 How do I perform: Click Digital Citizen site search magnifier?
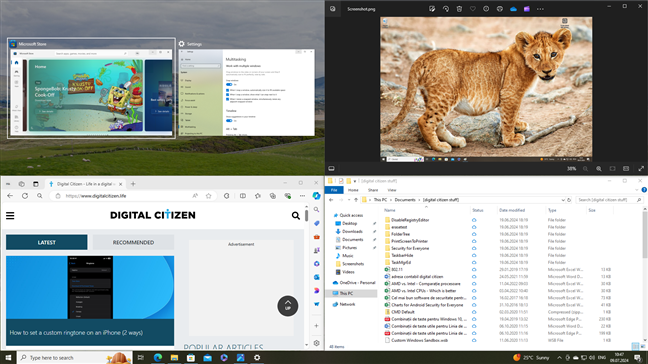[295, 215]
